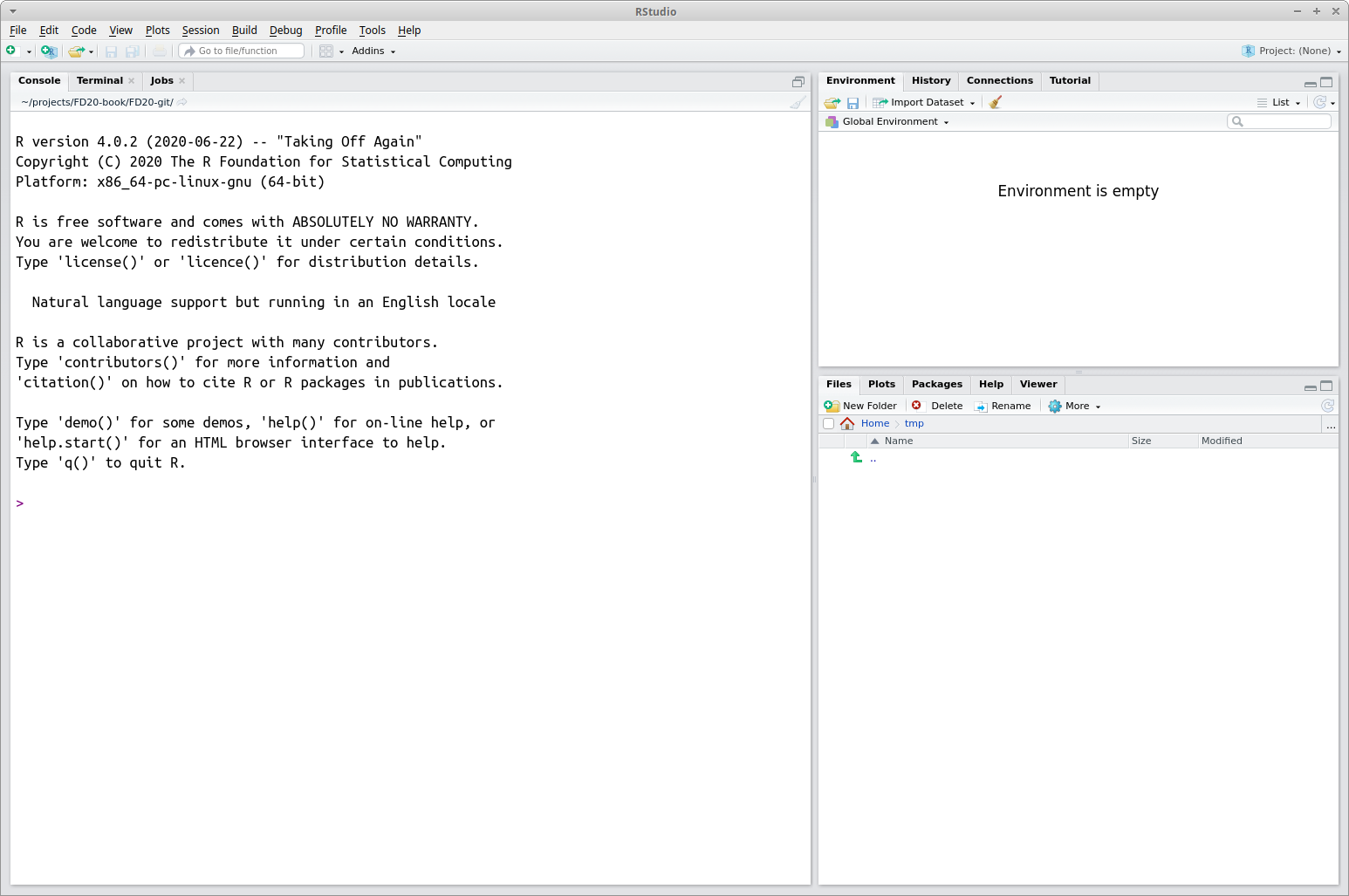Switch to the Help tab in Files pane

990,384
